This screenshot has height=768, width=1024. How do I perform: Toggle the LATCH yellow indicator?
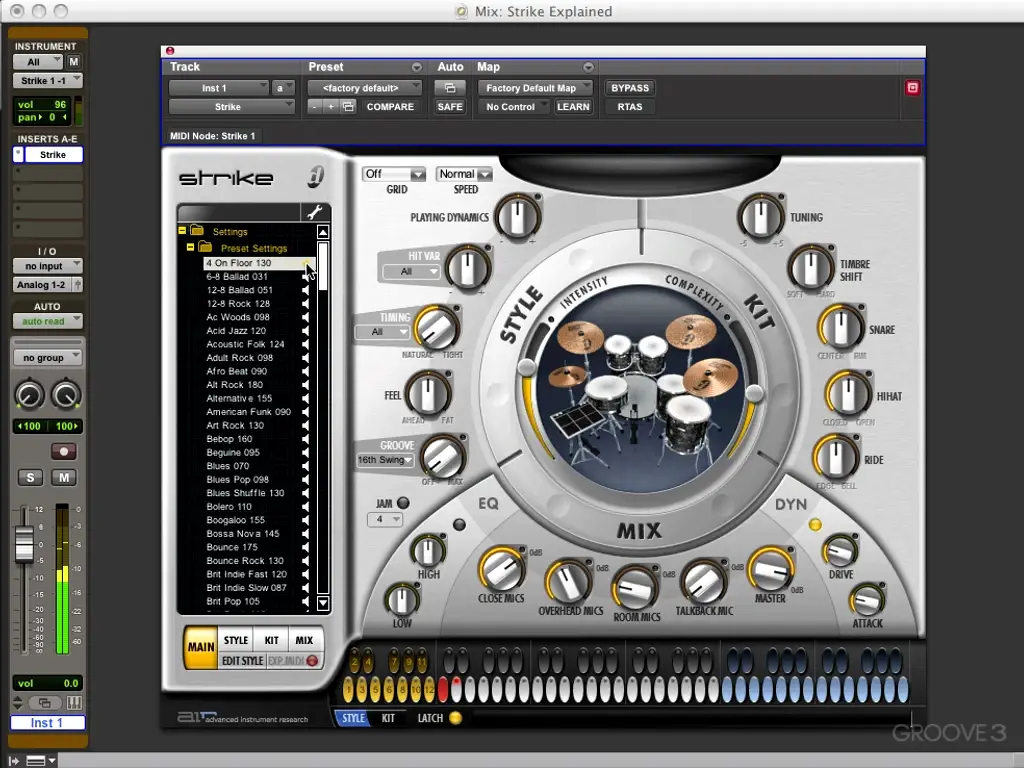click(456, 718)
